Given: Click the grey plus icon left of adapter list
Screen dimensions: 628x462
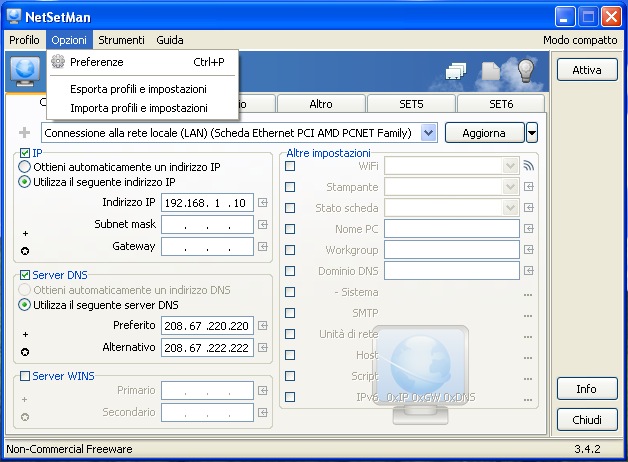Looking at the screenshot, I should pyautogui.click(x=25, y=133).
